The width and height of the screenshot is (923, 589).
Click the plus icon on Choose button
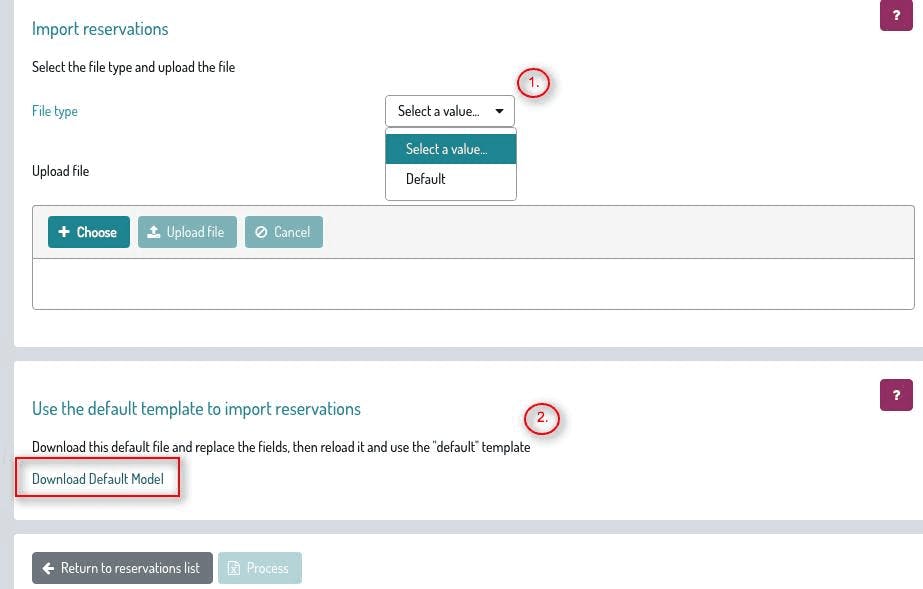64,232
